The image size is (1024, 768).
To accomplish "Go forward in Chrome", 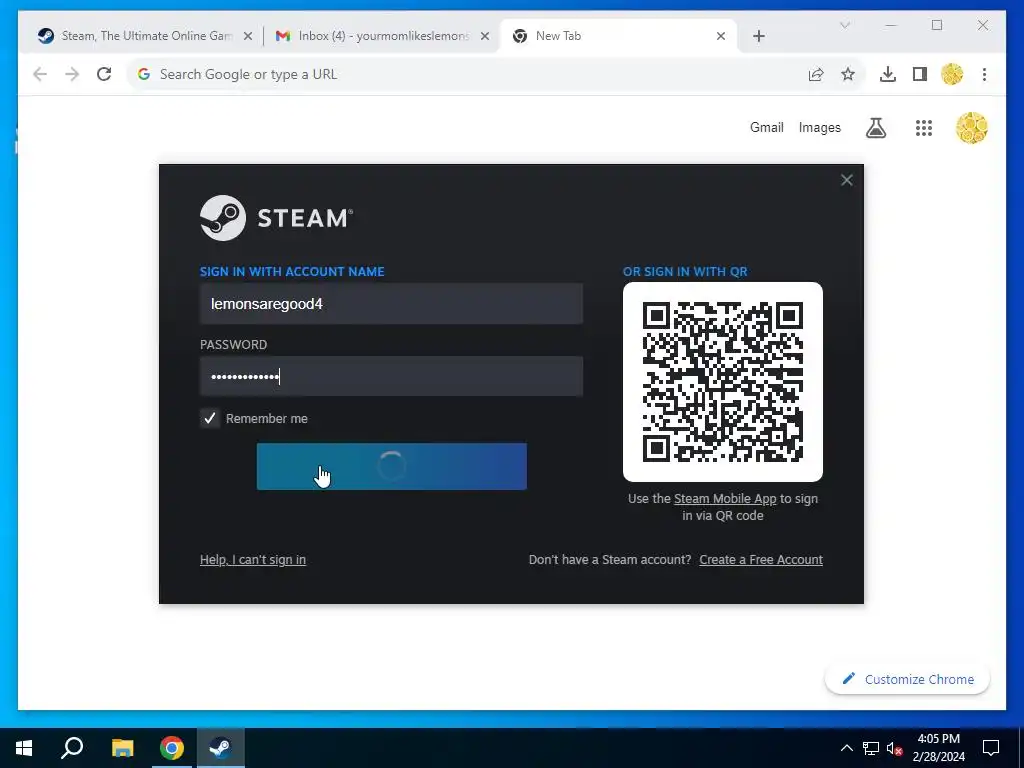I will click(x=72, y=74).
